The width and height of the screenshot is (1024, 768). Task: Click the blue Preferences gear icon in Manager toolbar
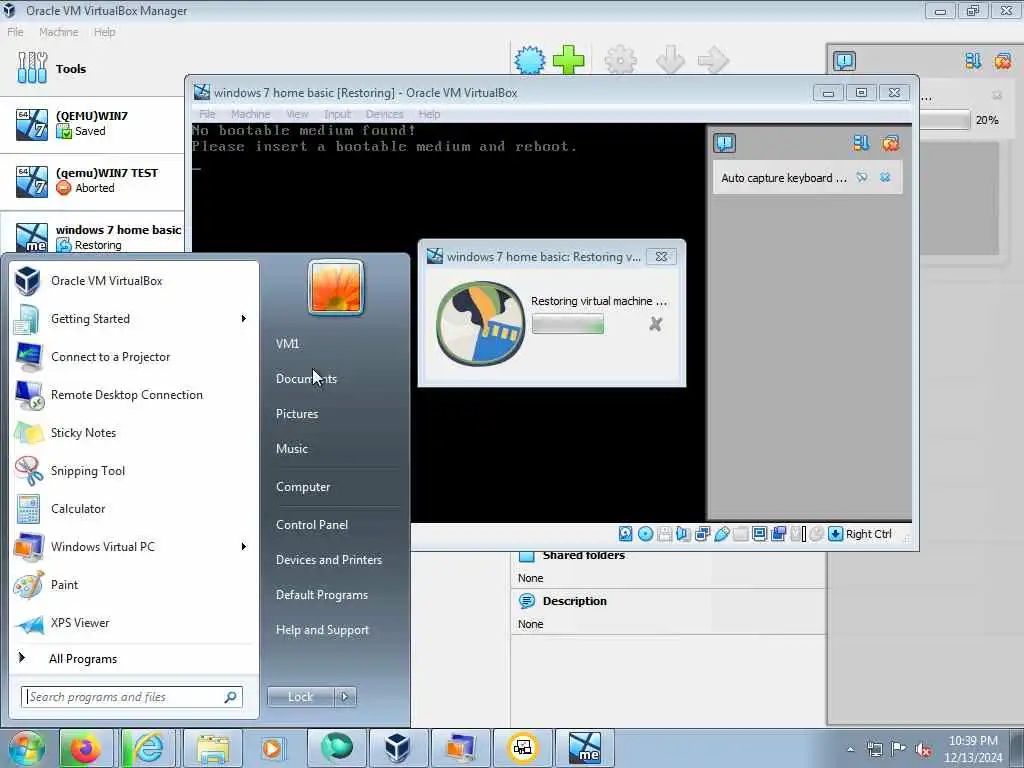pos(530,60)
